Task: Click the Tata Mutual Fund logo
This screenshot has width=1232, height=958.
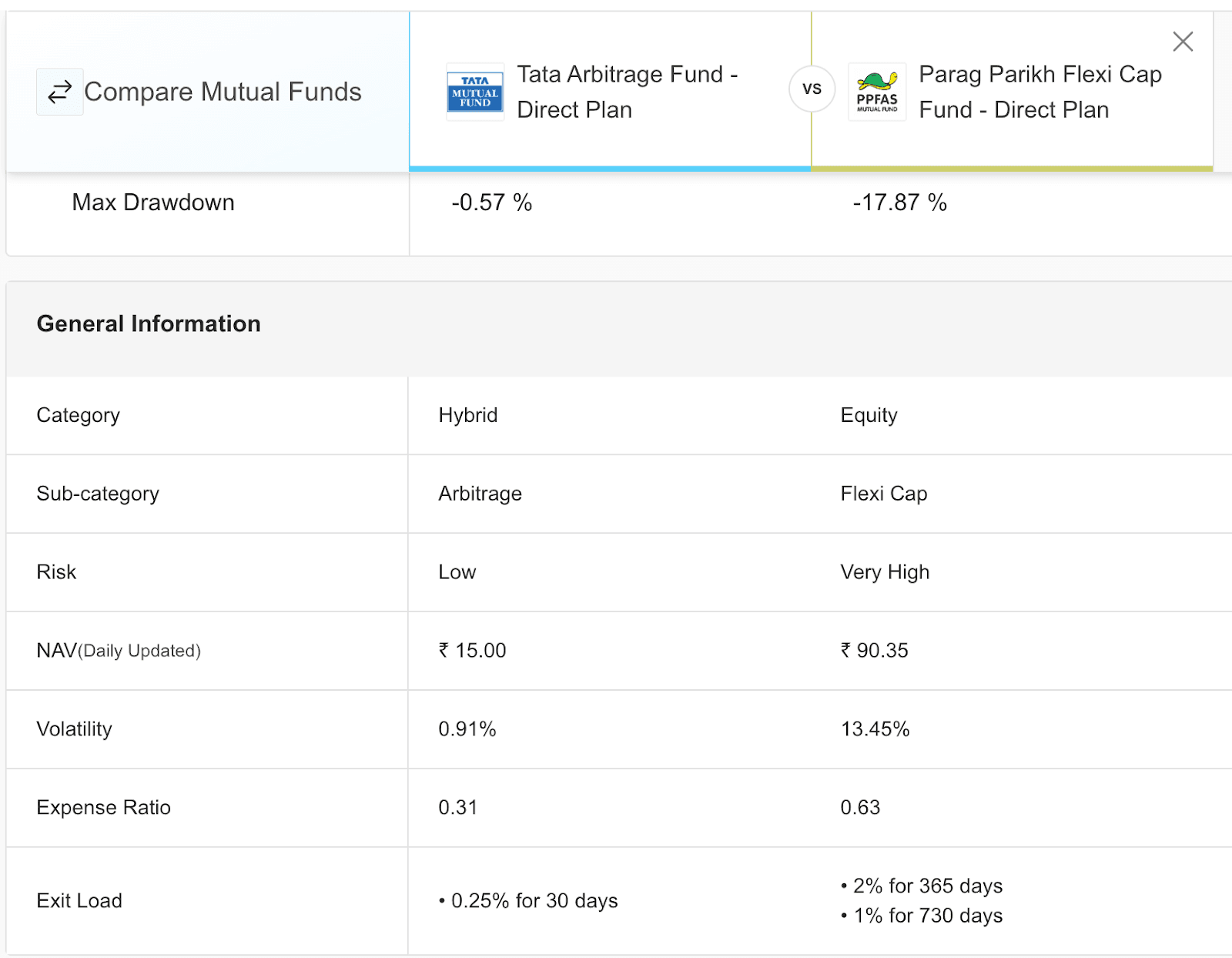Action: coord(475,92)
